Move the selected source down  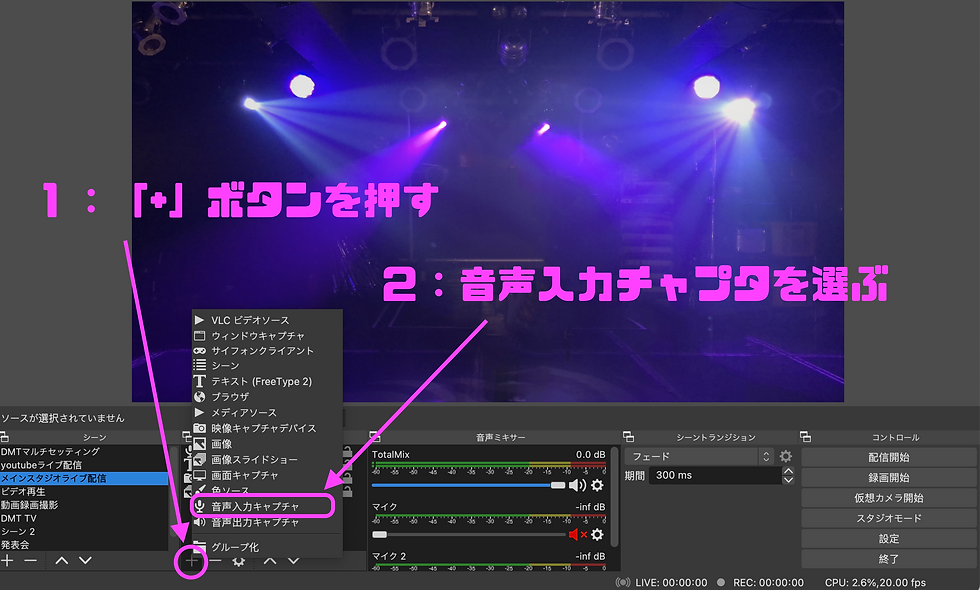(293, 561)
